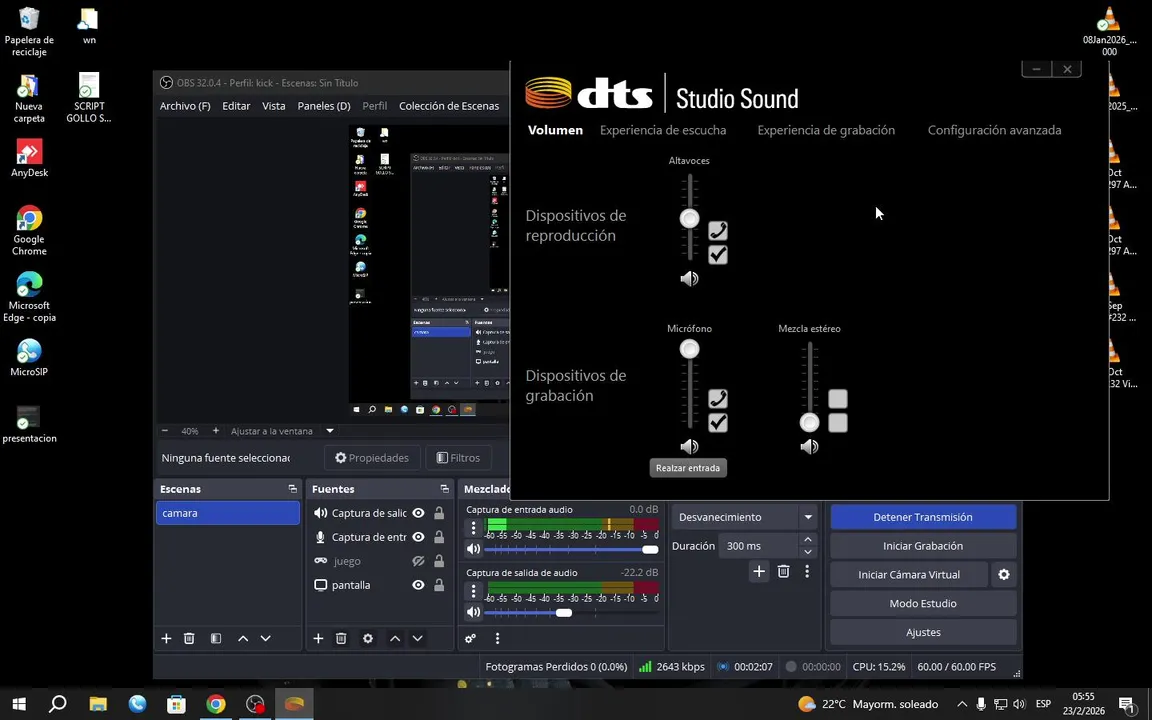Screen dimensions: 1152x720
Task: Mute Captura de entrada audio in mixer
Action: [x=473, y=549]
